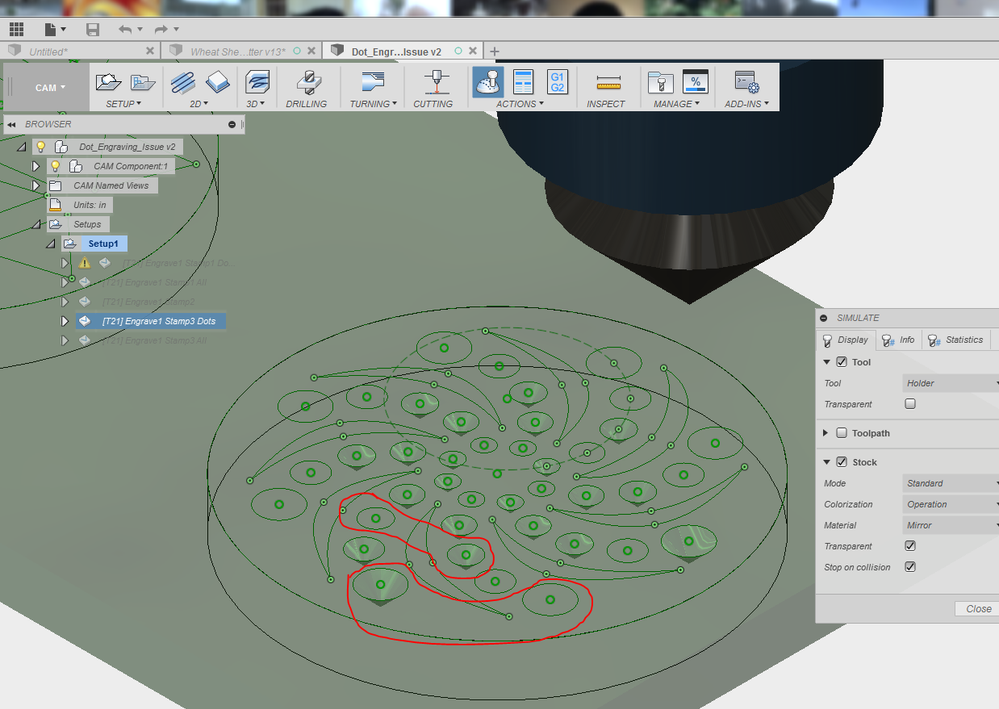This screenshot has height=709, width=999.
Task: Click the Save disk icon
Action: tap(93, 30)
